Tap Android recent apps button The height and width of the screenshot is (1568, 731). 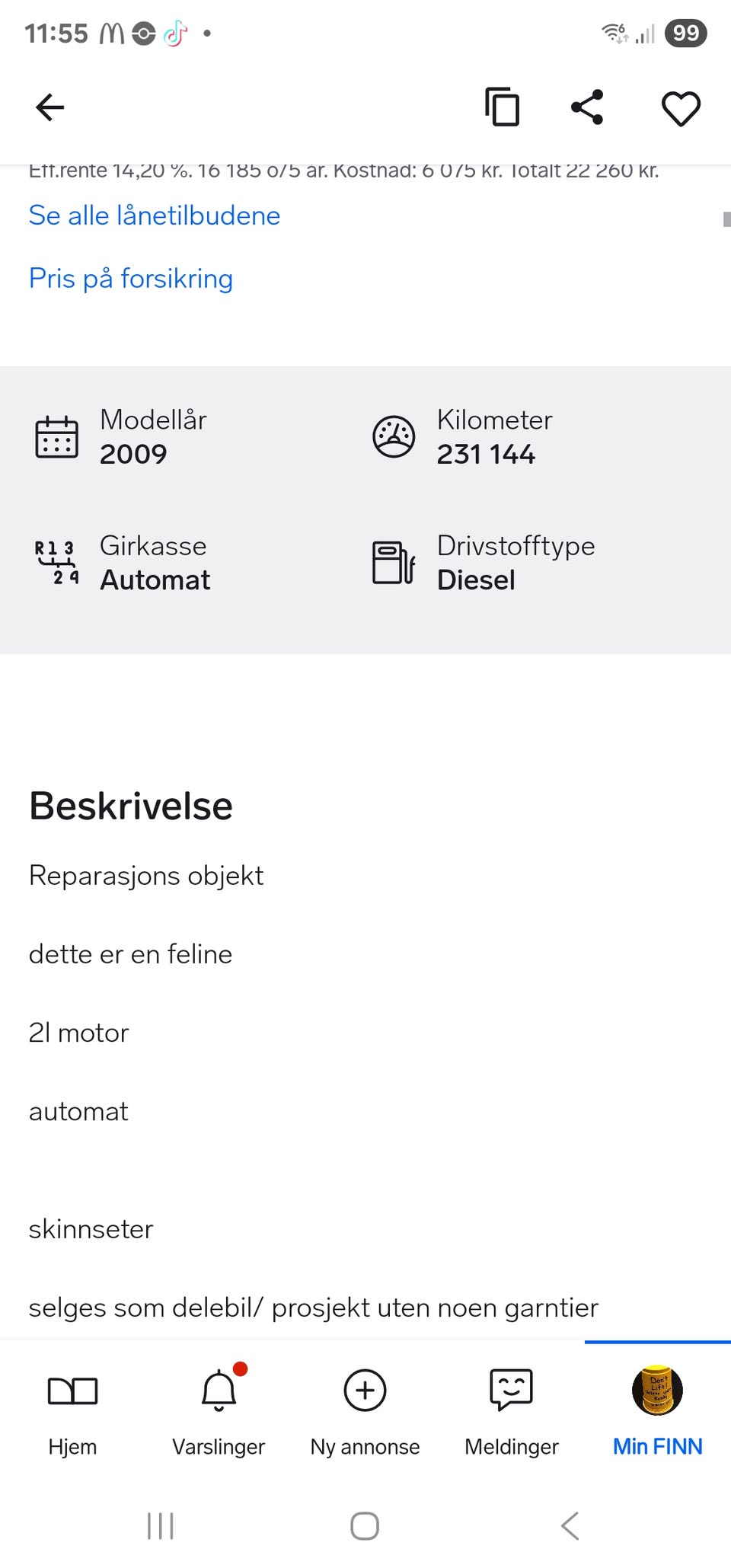pyautogui.click(x=161, y=1526)
